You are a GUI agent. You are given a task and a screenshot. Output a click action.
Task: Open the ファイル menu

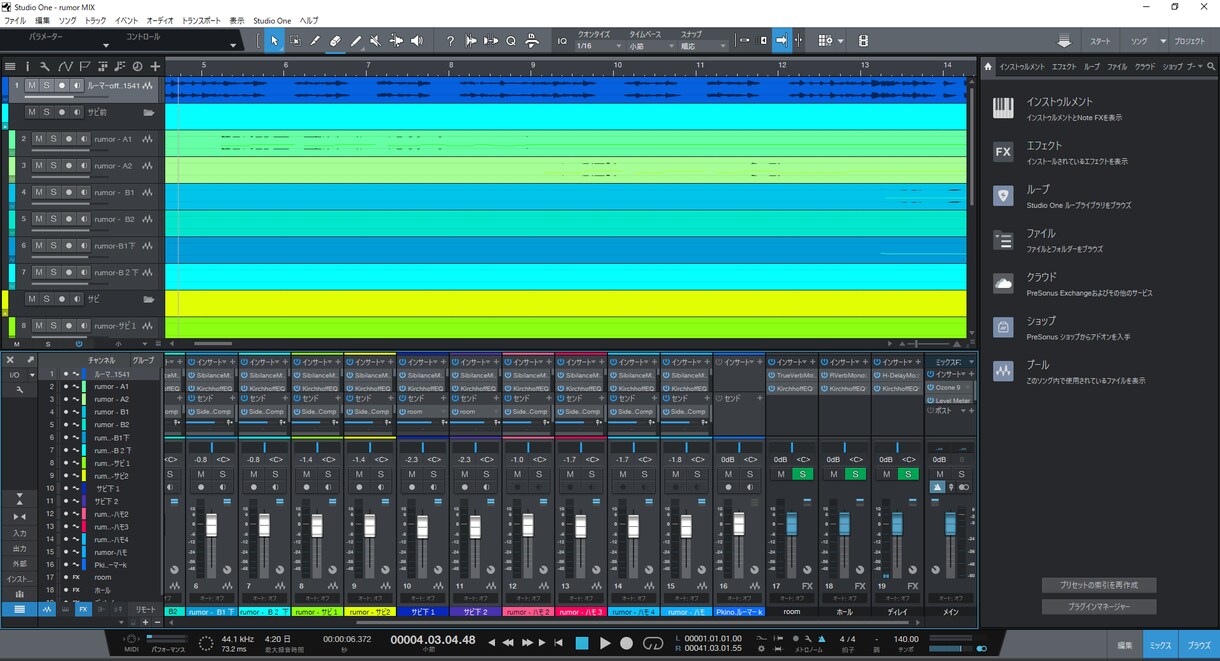click(15, 20)
